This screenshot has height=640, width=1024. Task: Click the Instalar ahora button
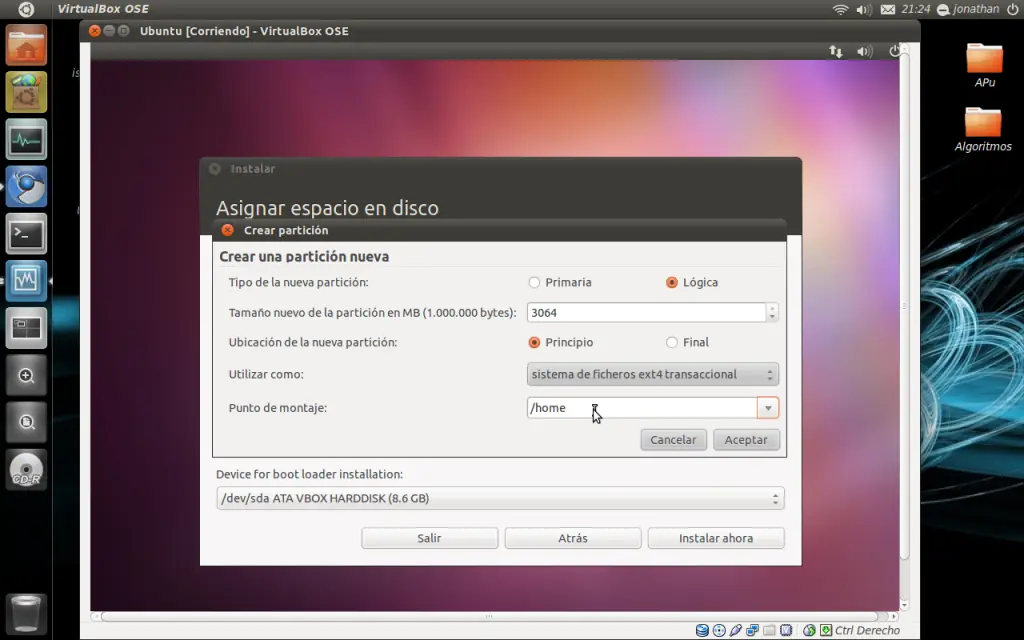716,538
